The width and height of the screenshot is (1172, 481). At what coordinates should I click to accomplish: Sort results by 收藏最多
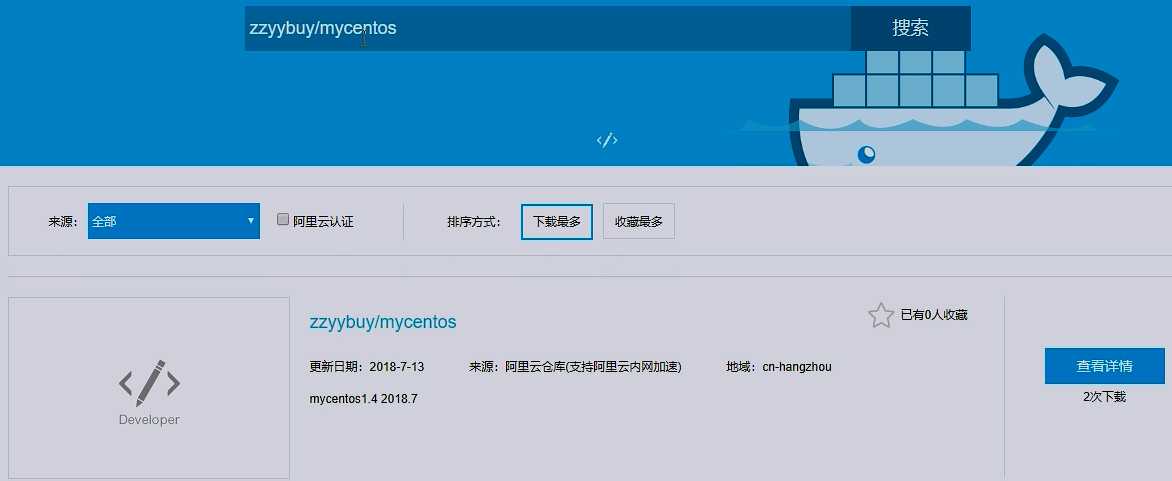click(x=639, y=222)
